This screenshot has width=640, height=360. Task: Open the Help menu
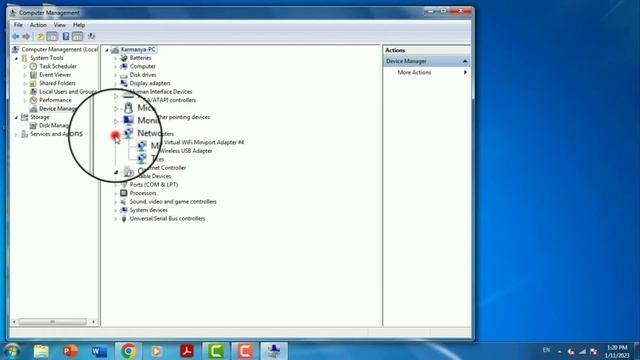[79, 25]
